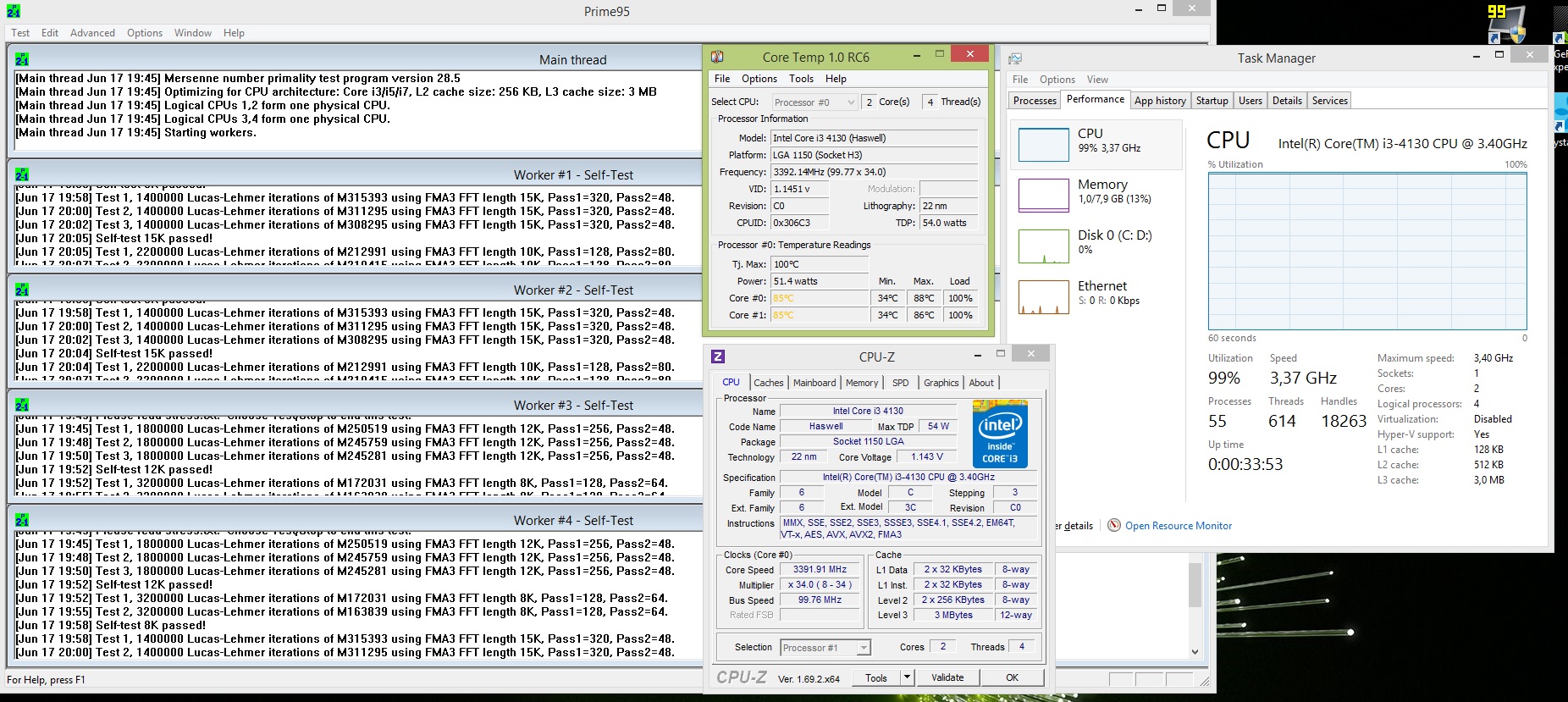Click the Intel Core i3 logo badge
1568x702 pixels.
1000,434
